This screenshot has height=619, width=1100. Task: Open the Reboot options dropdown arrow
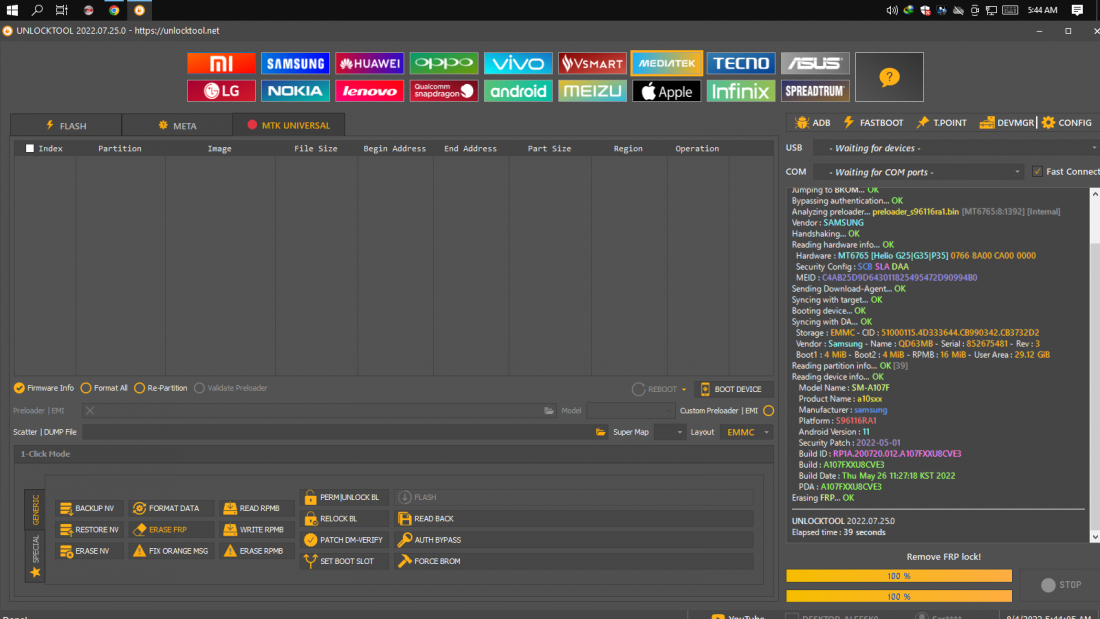(684, 390)
